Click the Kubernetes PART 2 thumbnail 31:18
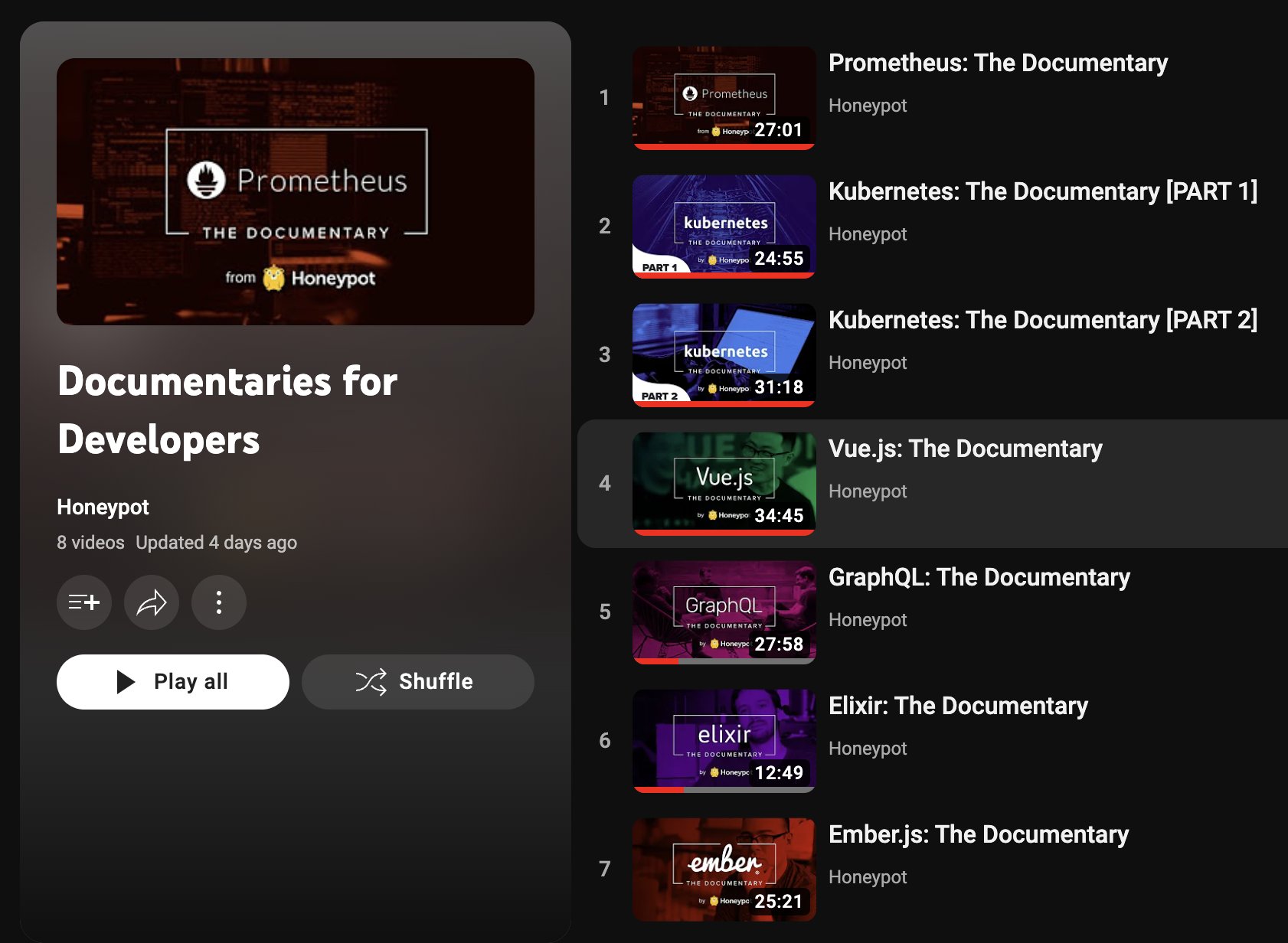The height and width of the screenshot is (943, 1288). pos(724,355)
